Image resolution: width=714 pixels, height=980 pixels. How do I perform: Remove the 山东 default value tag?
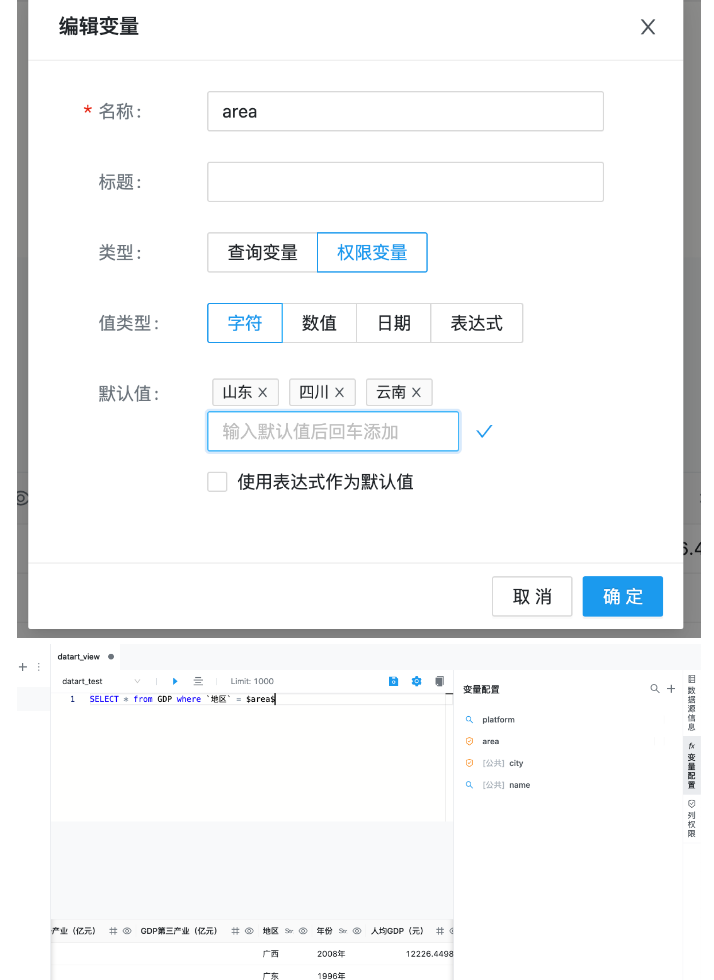tap(263, 393)
